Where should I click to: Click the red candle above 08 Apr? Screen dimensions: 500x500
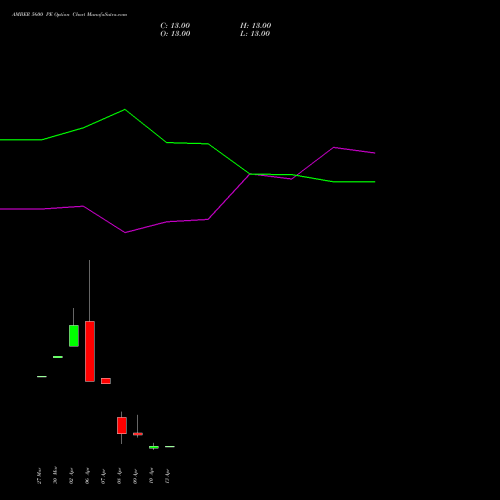point(122,425)
